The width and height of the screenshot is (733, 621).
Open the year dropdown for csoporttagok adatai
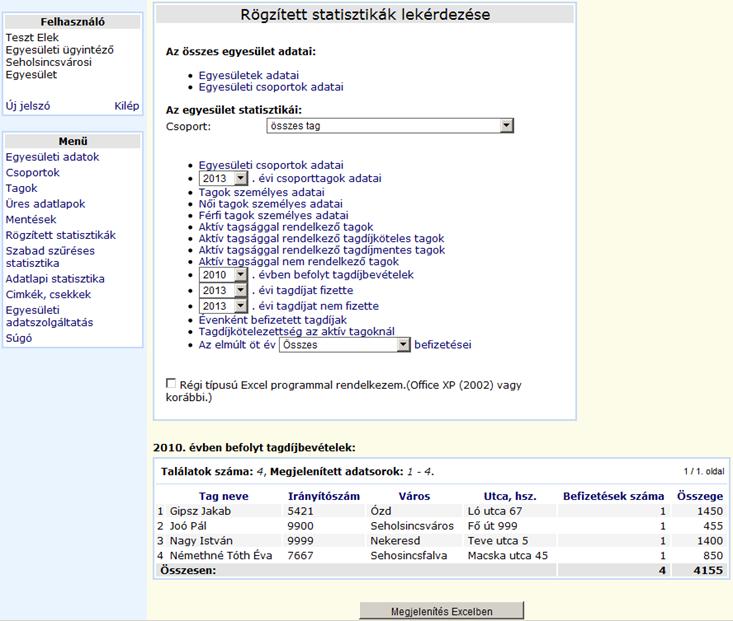click(x=223, y=178)
